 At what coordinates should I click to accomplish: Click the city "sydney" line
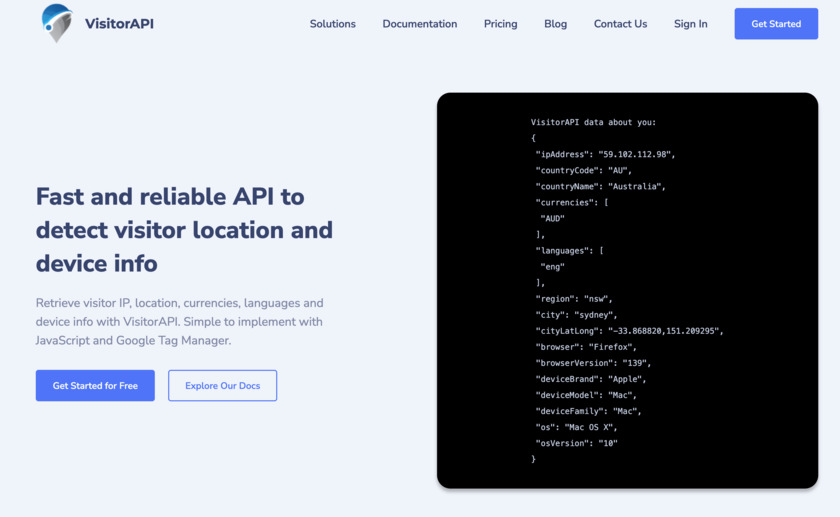point(576,315)
